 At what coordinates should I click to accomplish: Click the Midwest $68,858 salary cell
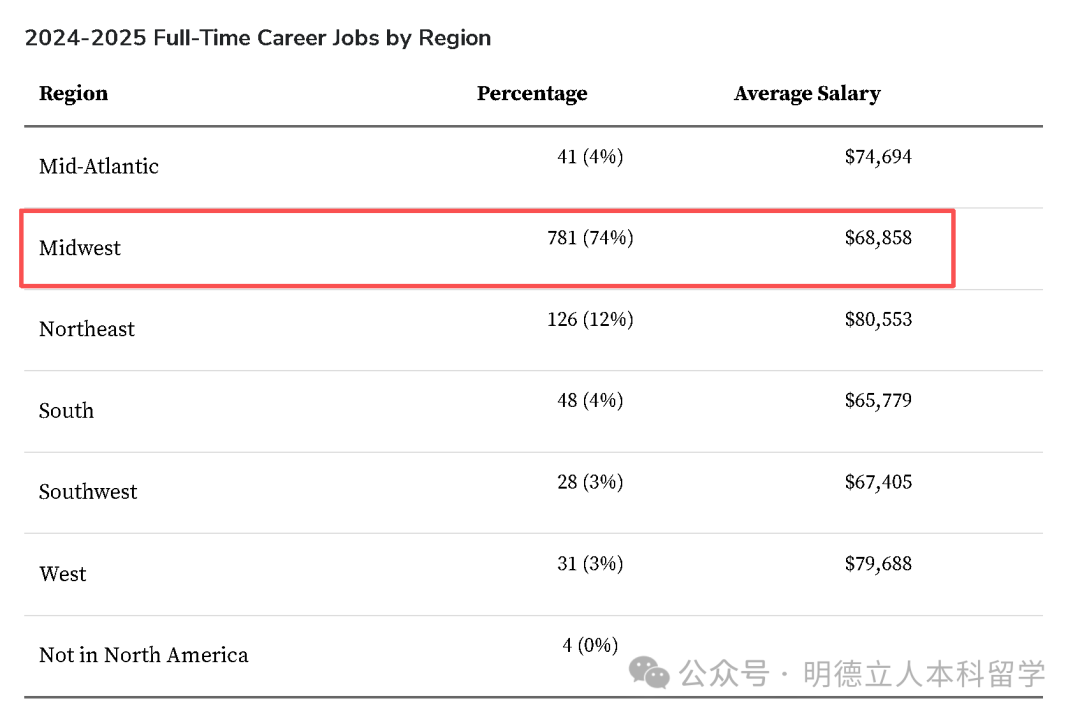coord(878,238)
